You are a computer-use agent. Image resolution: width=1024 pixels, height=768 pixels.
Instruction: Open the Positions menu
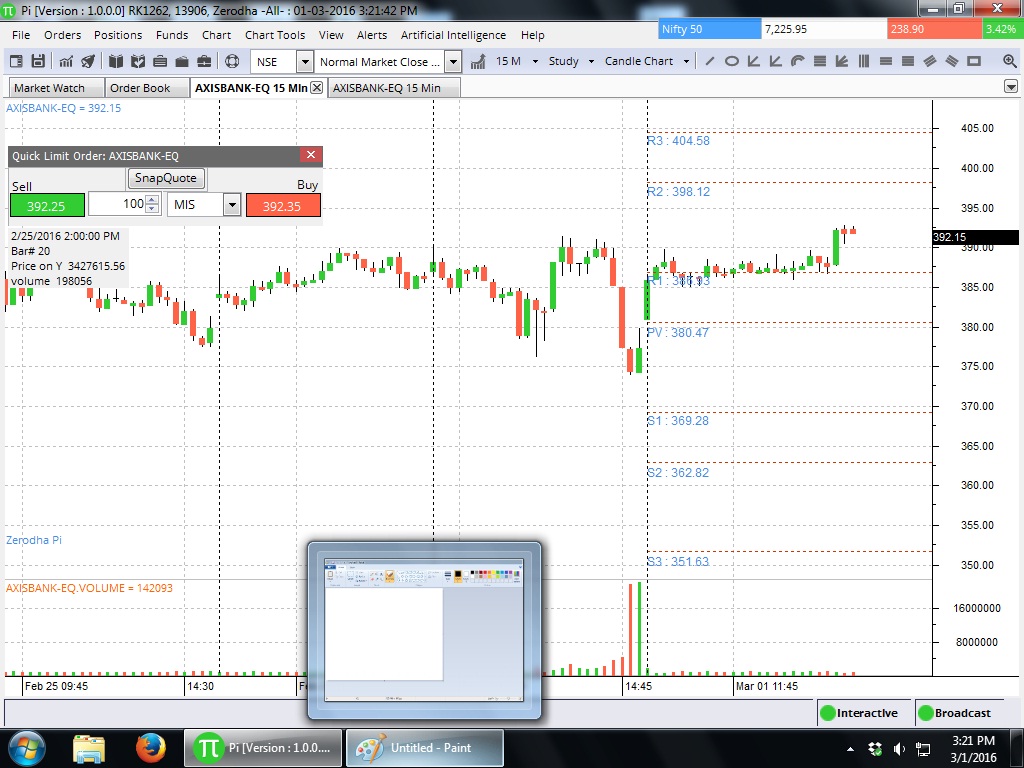[x=118, y=35]
